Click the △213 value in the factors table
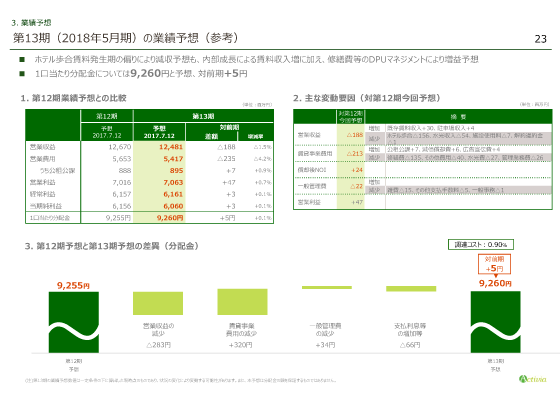560x396 pixels. pyautogui.click(x=356, y=154)
